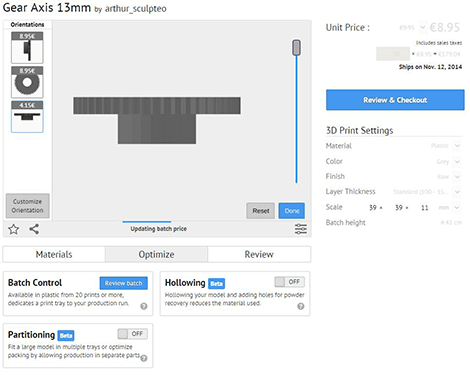
Task: Toggle Partitioning switch on
Action: 132,334
